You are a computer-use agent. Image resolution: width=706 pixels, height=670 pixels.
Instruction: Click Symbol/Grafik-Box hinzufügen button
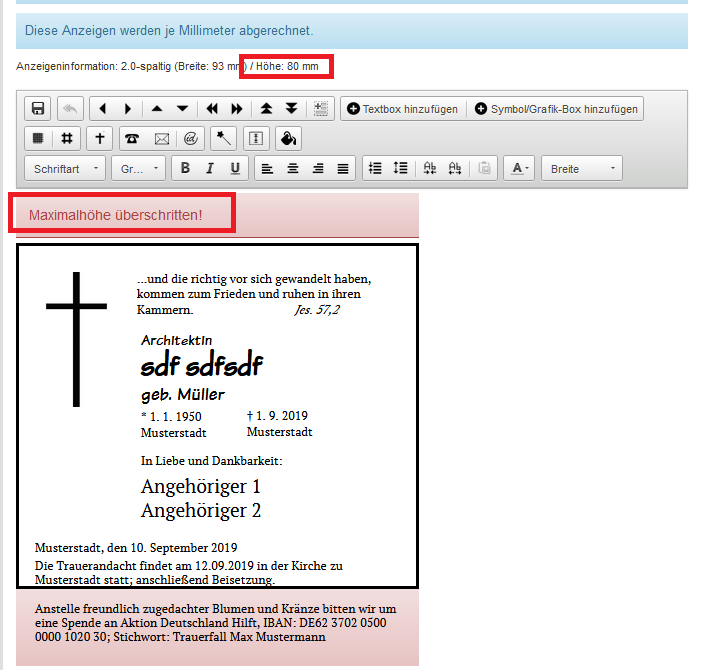(x=556, y=109)
